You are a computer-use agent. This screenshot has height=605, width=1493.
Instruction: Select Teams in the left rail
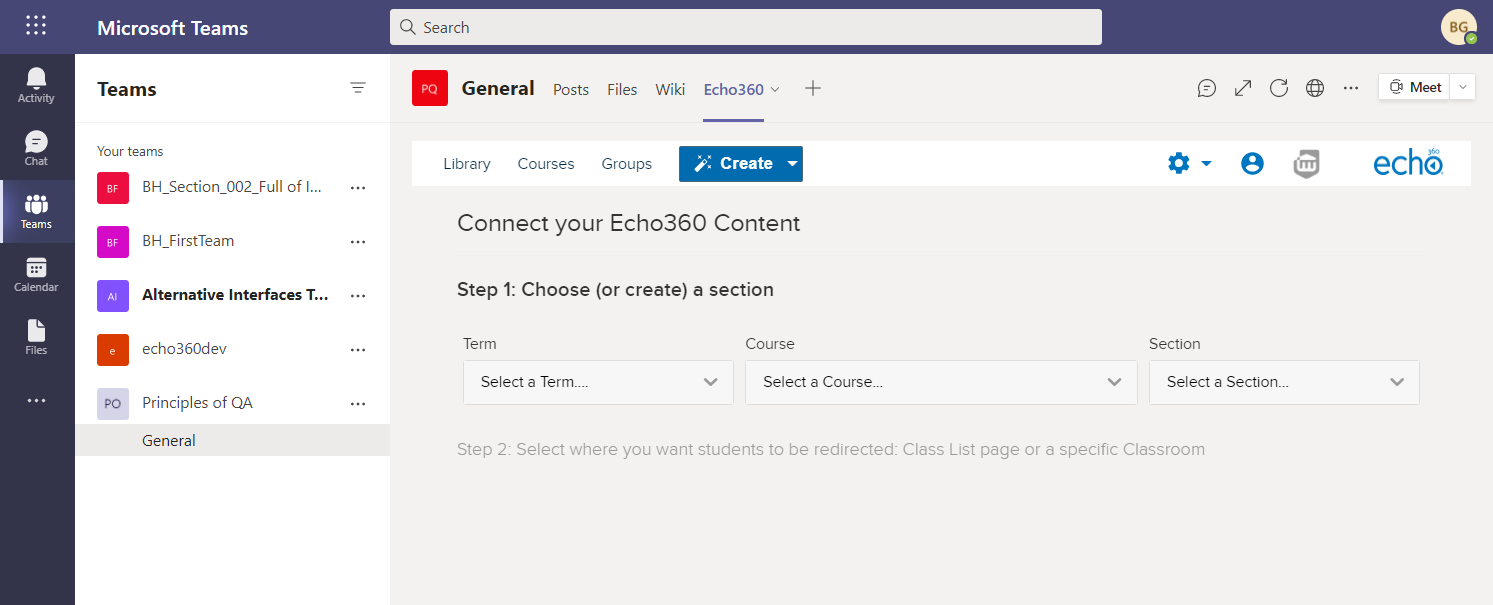pyautogui.click(x=36, y=211)
